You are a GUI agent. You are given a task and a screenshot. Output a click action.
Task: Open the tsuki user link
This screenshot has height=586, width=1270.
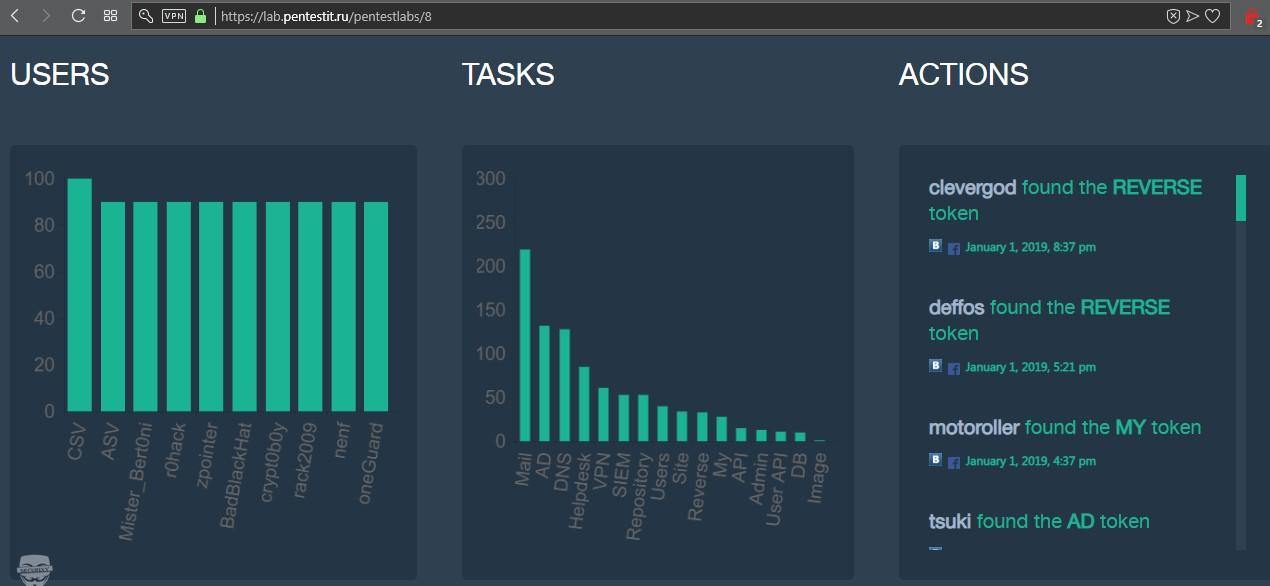click(949, 521)
